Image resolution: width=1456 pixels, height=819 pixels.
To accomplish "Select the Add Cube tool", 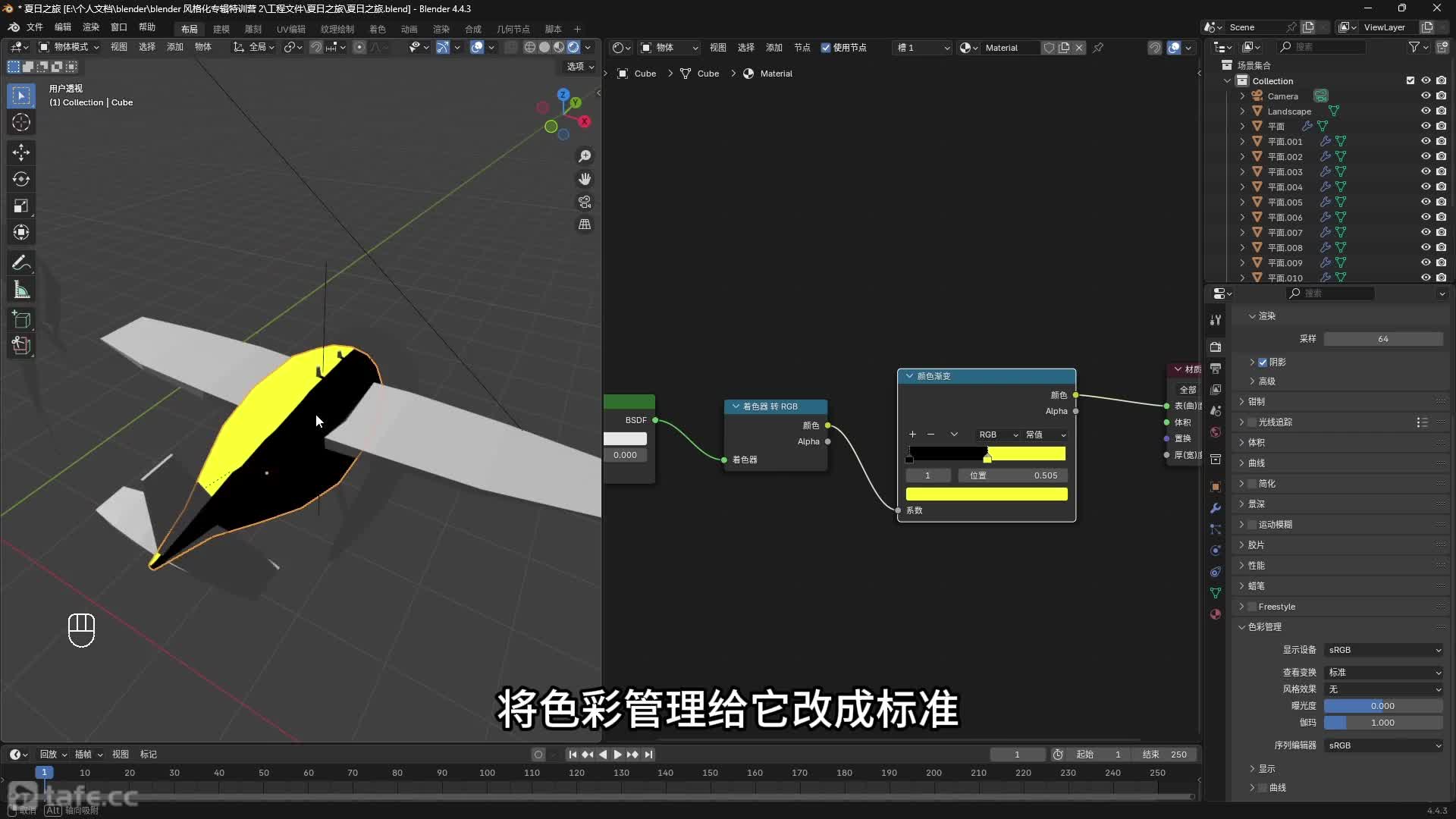I will (21, 319).
